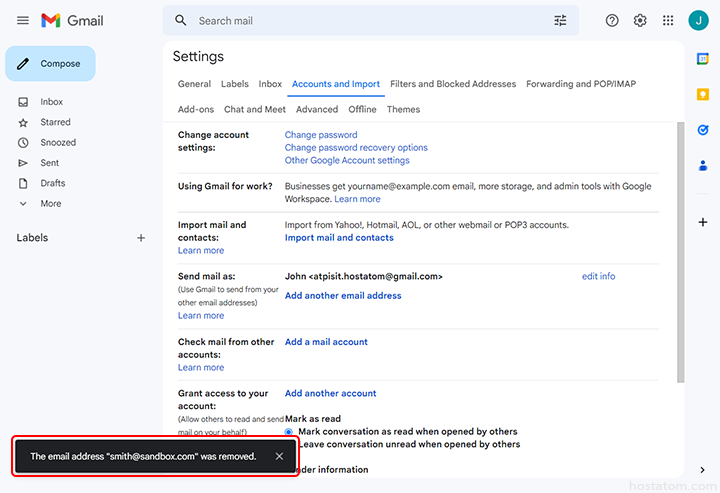Screen dimensions: 720x493
Task: Create new label with plus icon
Action: click(x=141, y=238)
